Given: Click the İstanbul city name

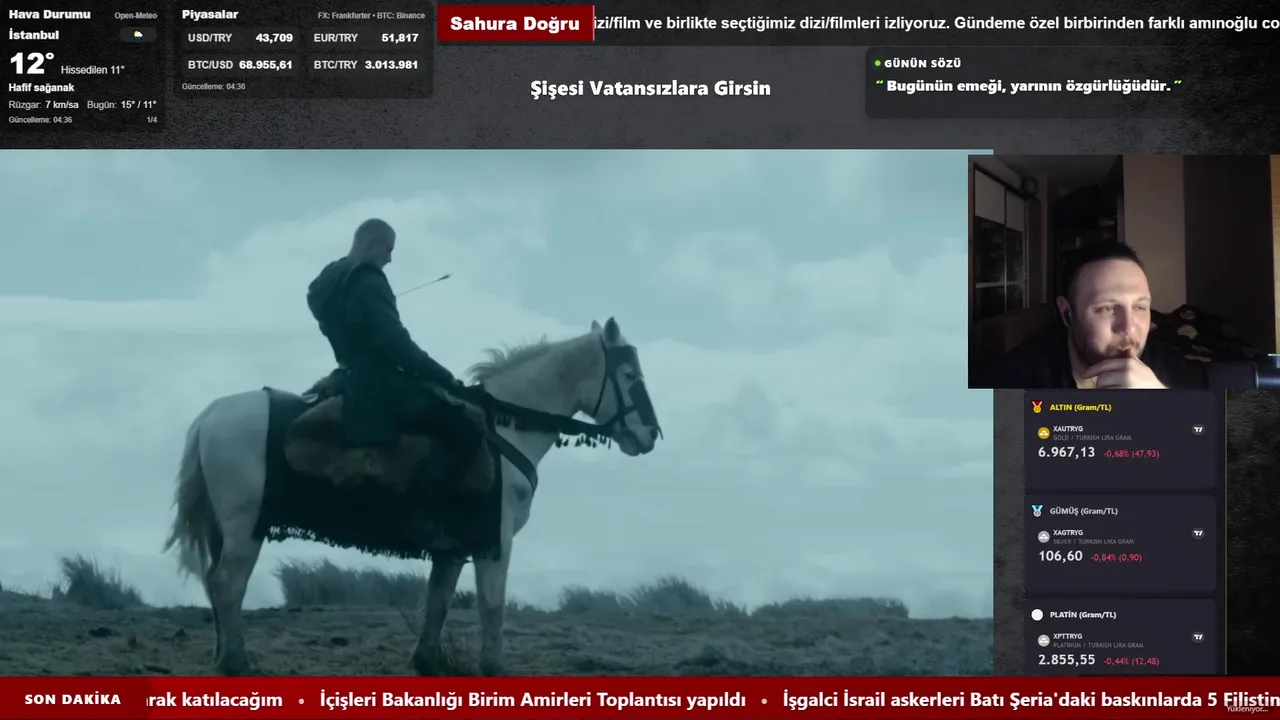Looking at the screenshot, I should pos(34,35).
